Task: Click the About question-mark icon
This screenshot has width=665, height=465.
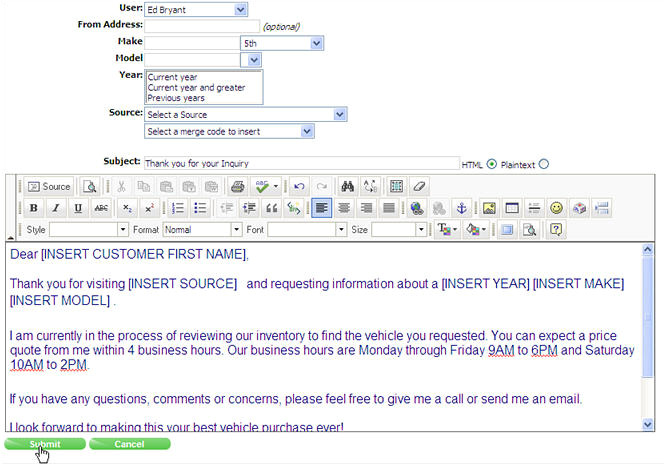Action: click(556, 230)
